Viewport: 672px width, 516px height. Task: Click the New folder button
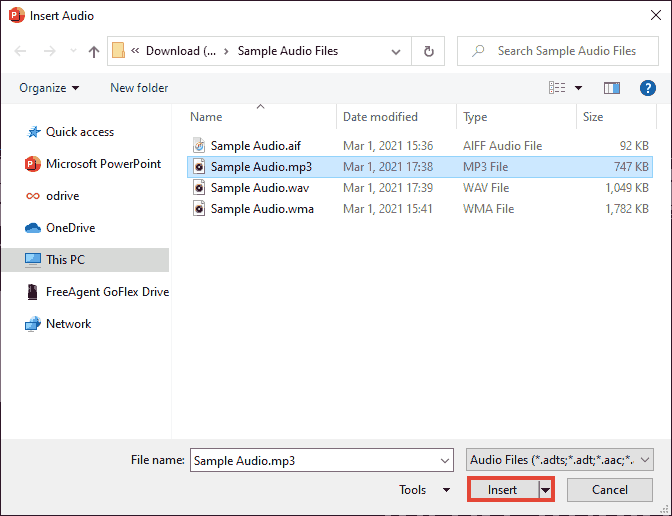click(x=139, y=88)
